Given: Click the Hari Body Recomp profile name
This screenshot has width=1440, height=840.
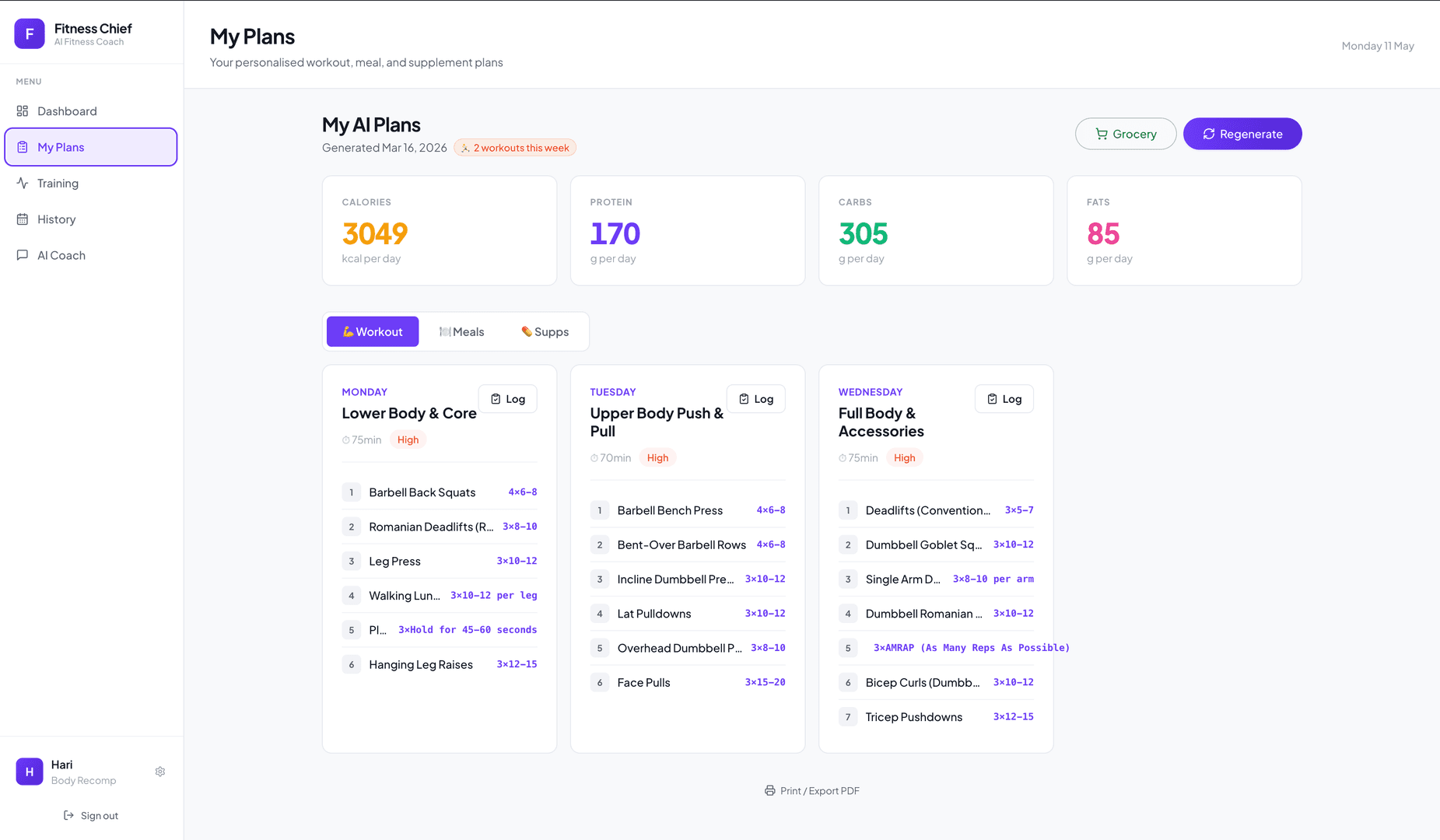Looking at the screenshot, I should [x=83, y=772].
